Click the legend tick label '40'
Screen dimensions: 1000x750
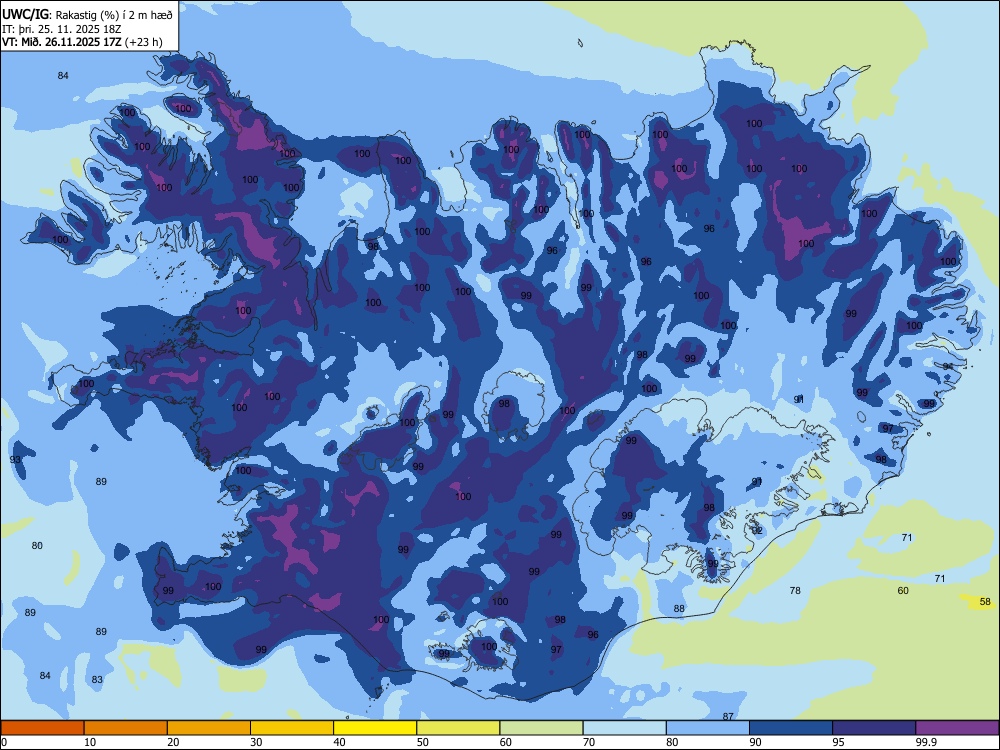point(340,742)
